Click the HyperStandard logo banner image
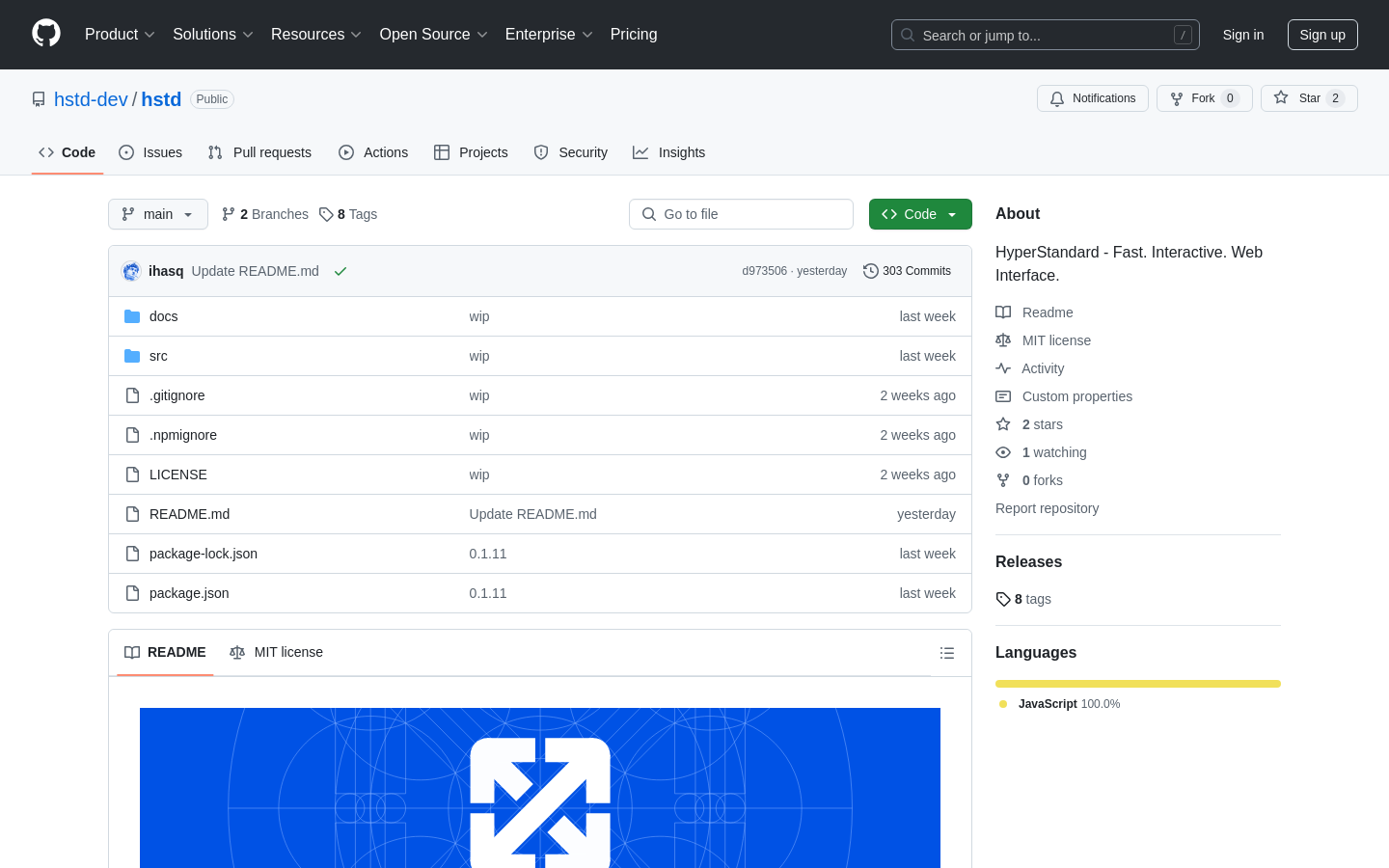Image resolution: width=1389 pixels, height=868 pixels. [540, 788]
